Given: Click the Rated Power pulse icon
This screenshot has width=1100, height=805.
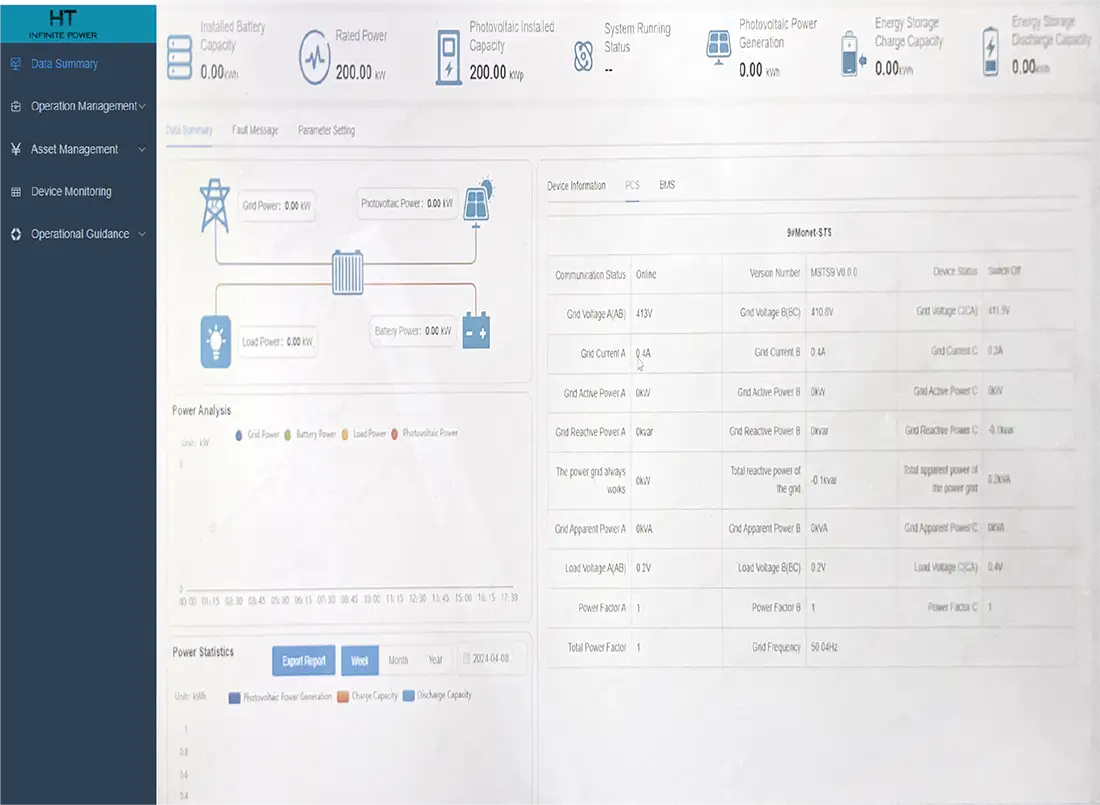Looking at the screenshot, I should click(314, 58).
